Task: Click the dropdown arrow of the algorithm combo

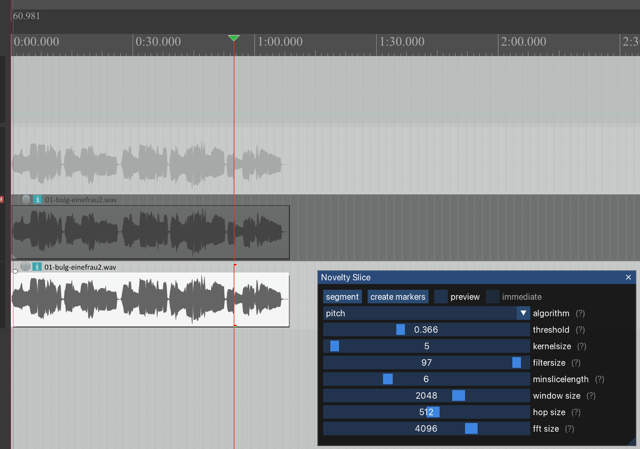Action: point(523,313)
